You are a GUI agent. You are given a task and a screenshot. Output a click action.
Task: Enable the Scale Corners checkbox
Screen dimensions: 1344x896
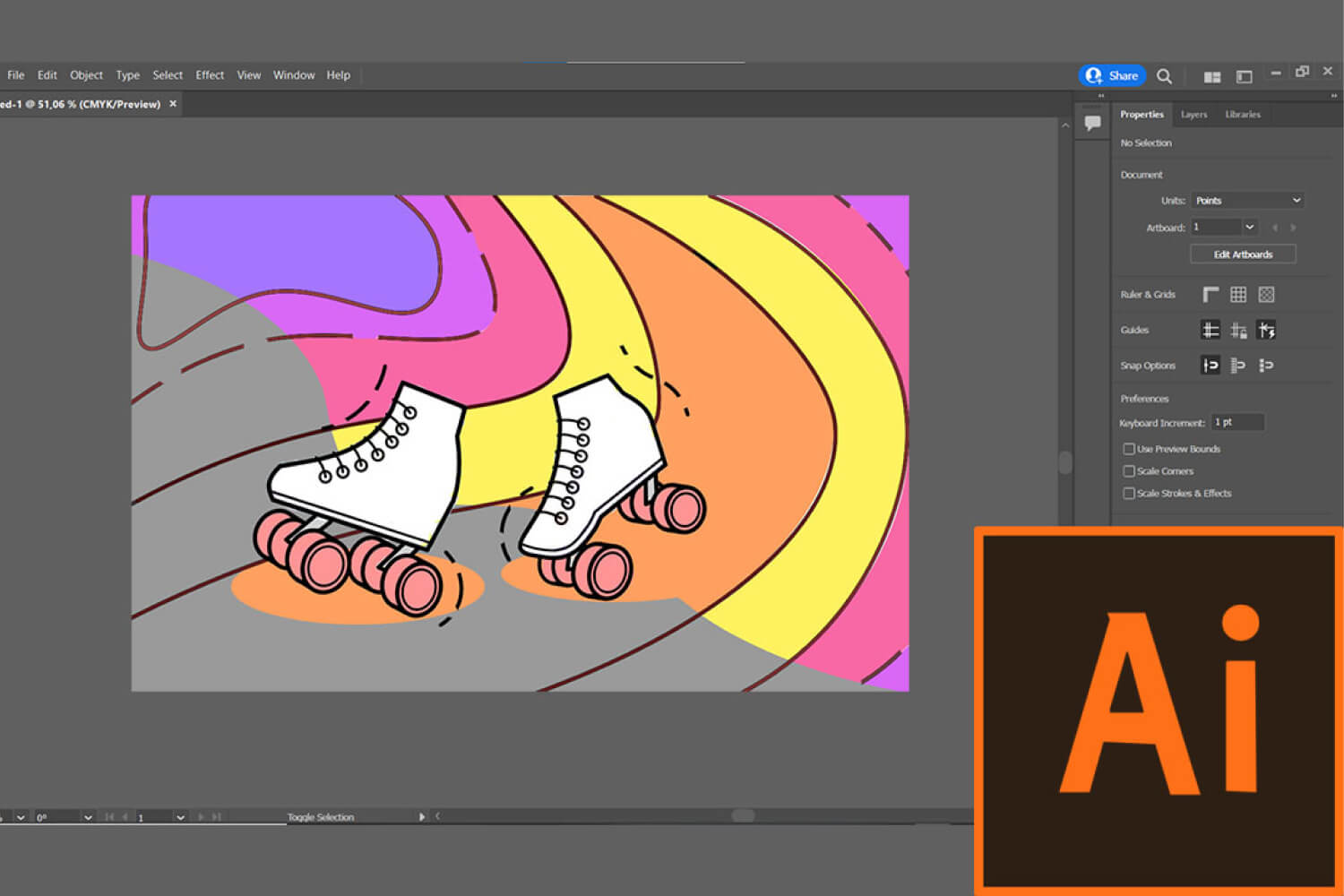[x=1129, y=471]
